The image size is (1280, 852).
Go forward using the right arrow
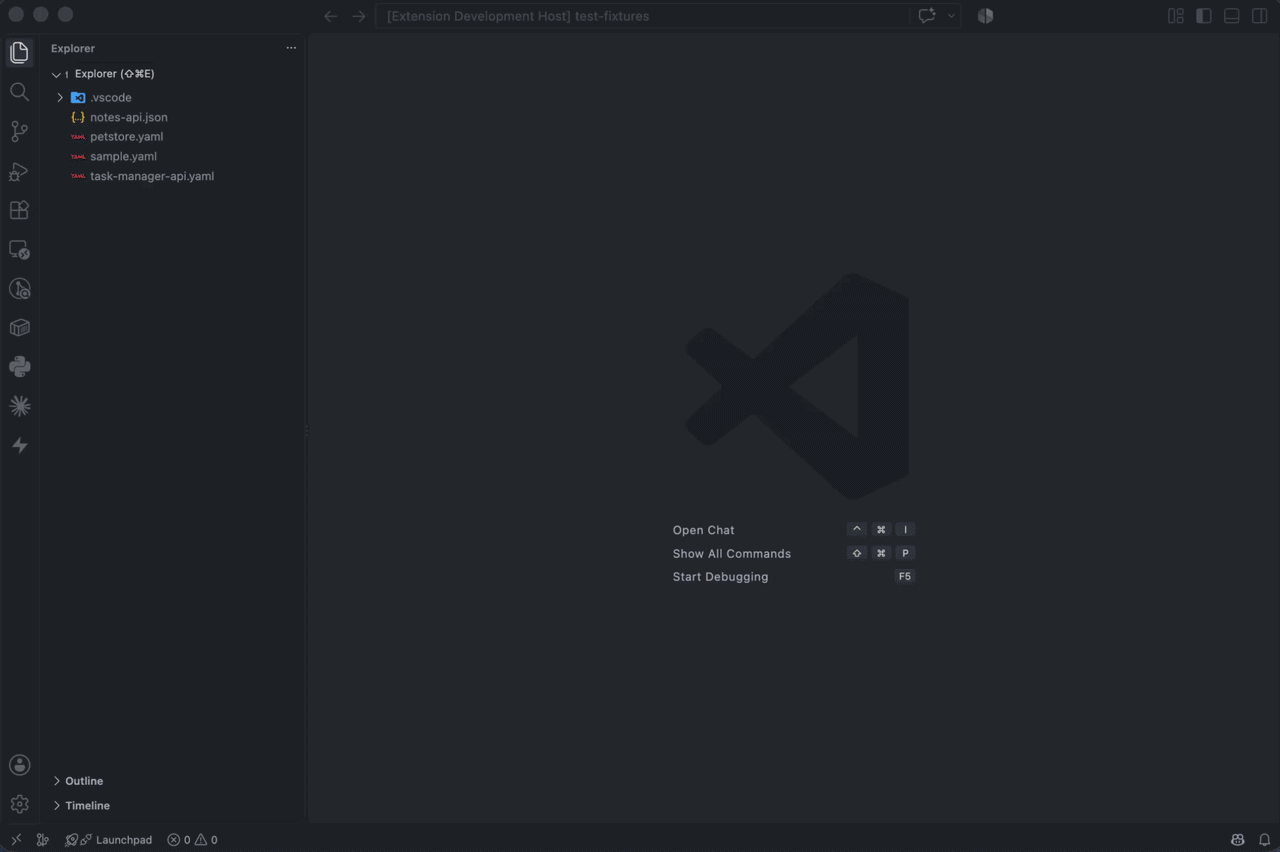(359, 16)
